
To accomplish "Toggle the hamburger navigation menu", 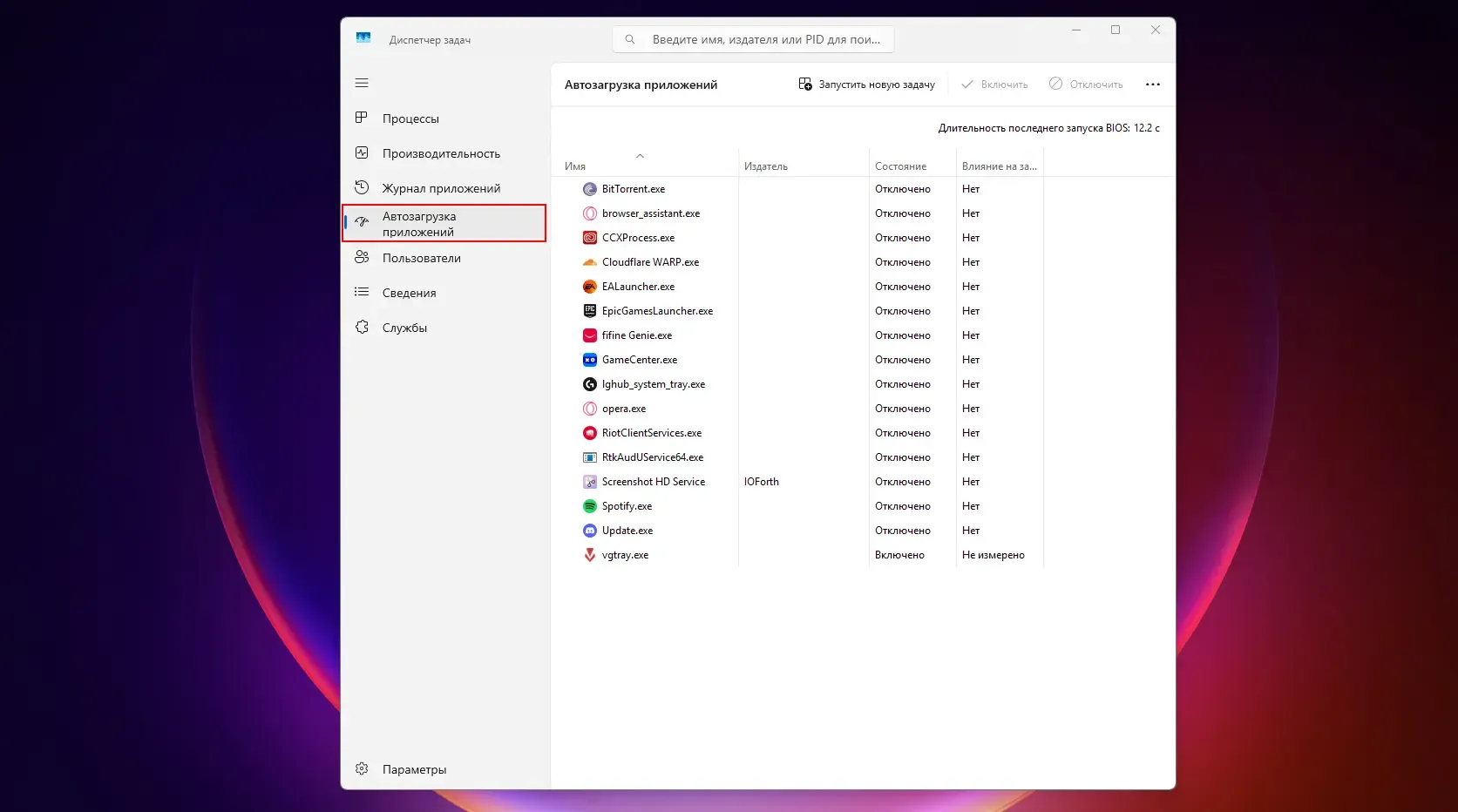I will coord(362,83).
